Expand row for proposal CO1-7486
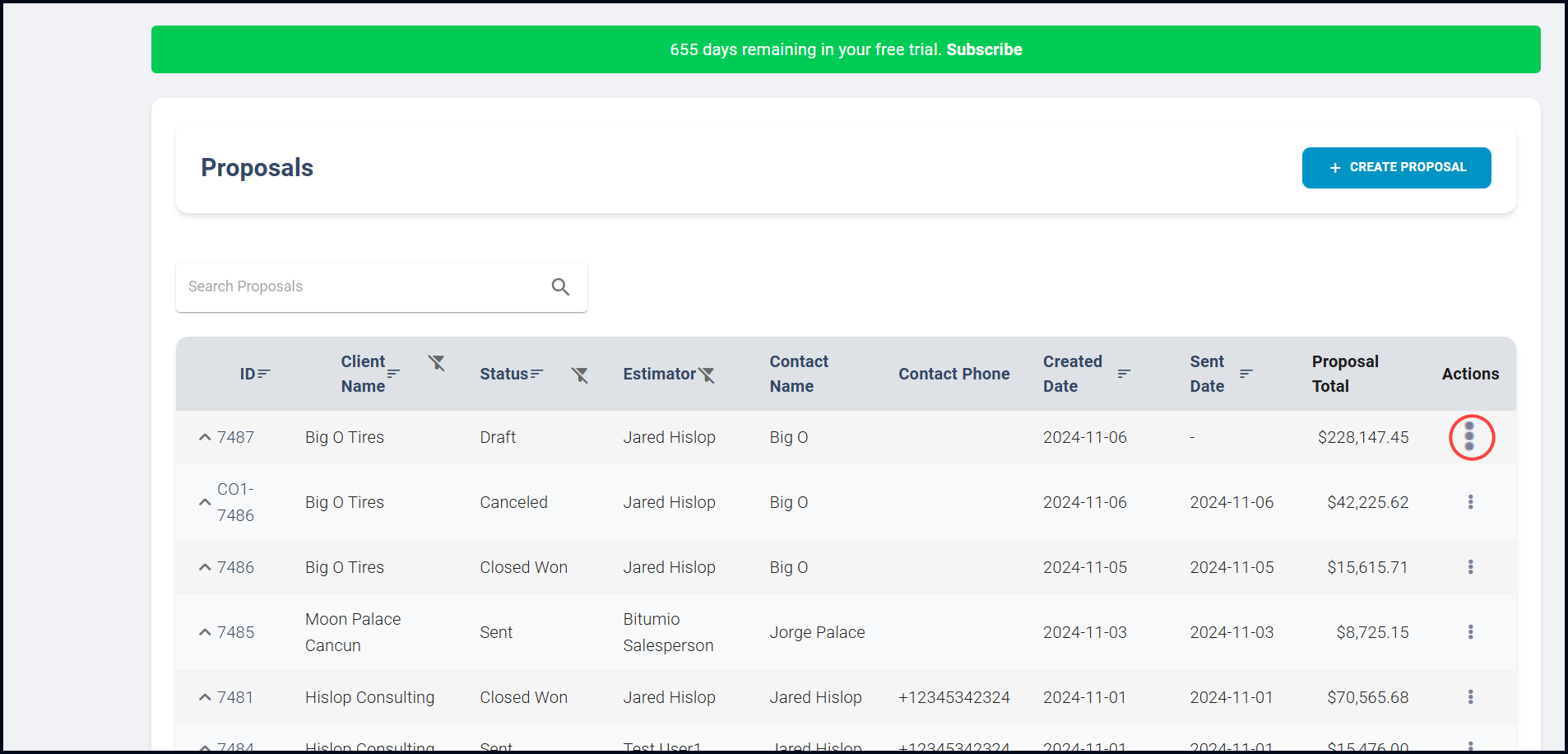 pyautogui.click(x=205, y=502)
